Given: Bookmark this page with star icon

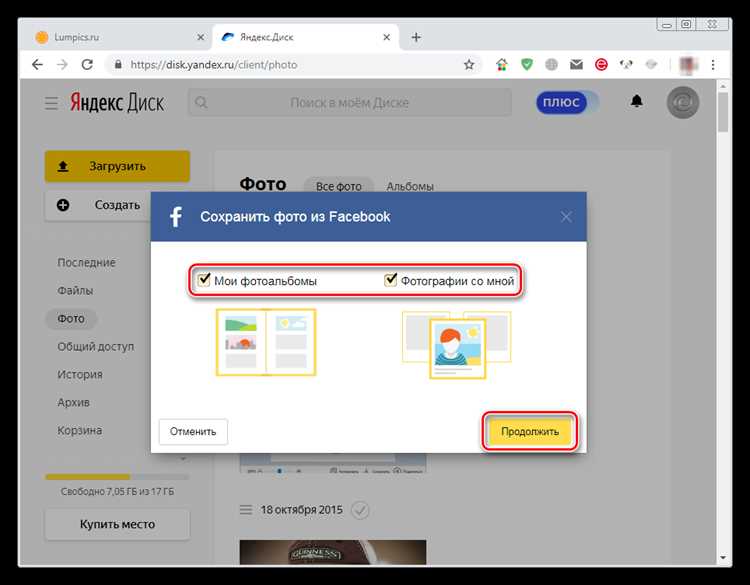Looking at the screenshot, I should [469, 65].
